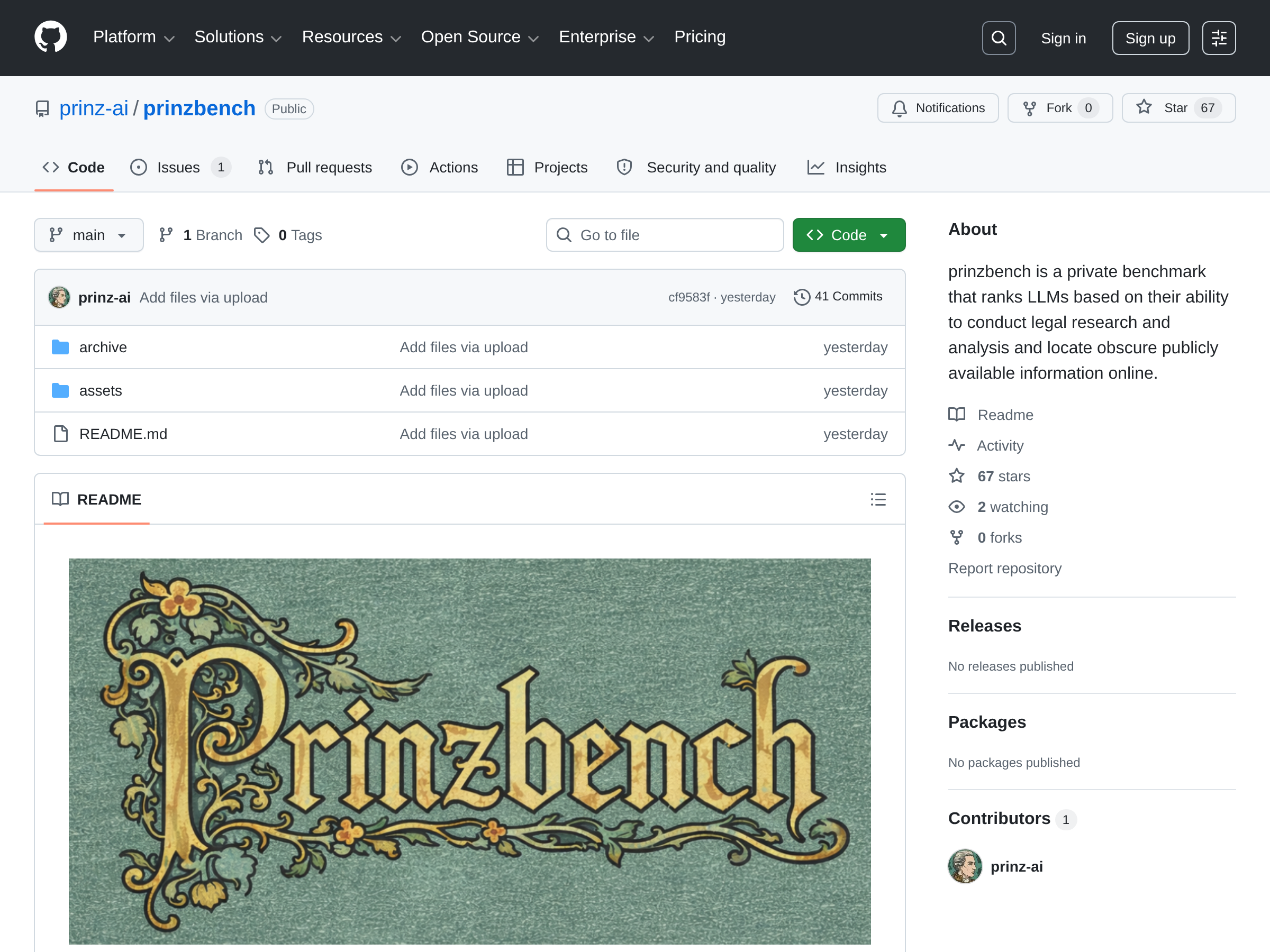
Task: Star the prinzbench repository
Action: (x=1178, y=108)
